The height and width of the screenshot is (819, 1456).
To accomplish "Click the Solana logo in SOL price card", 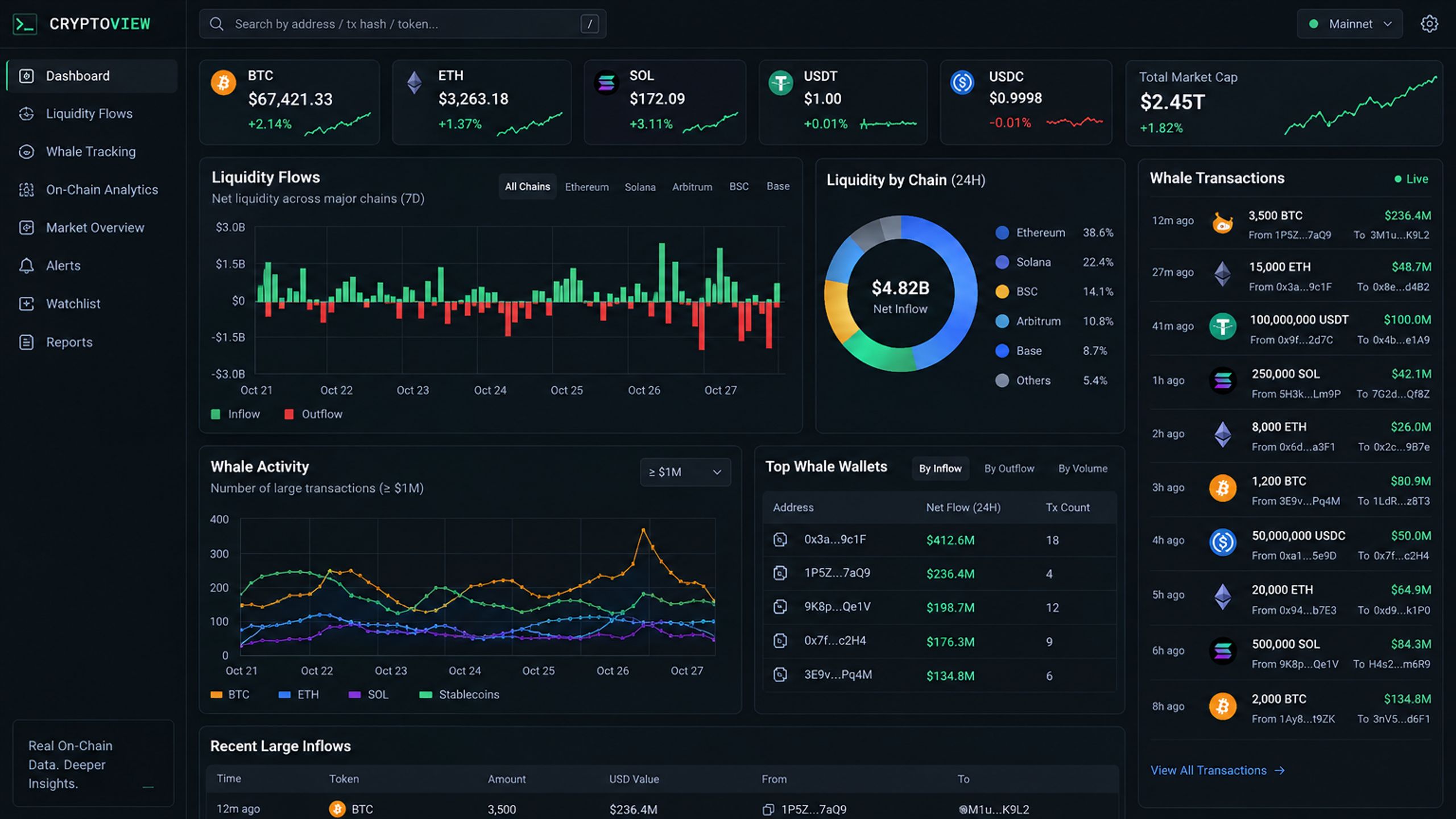I will pyautogui.click(x=606, y=83).
